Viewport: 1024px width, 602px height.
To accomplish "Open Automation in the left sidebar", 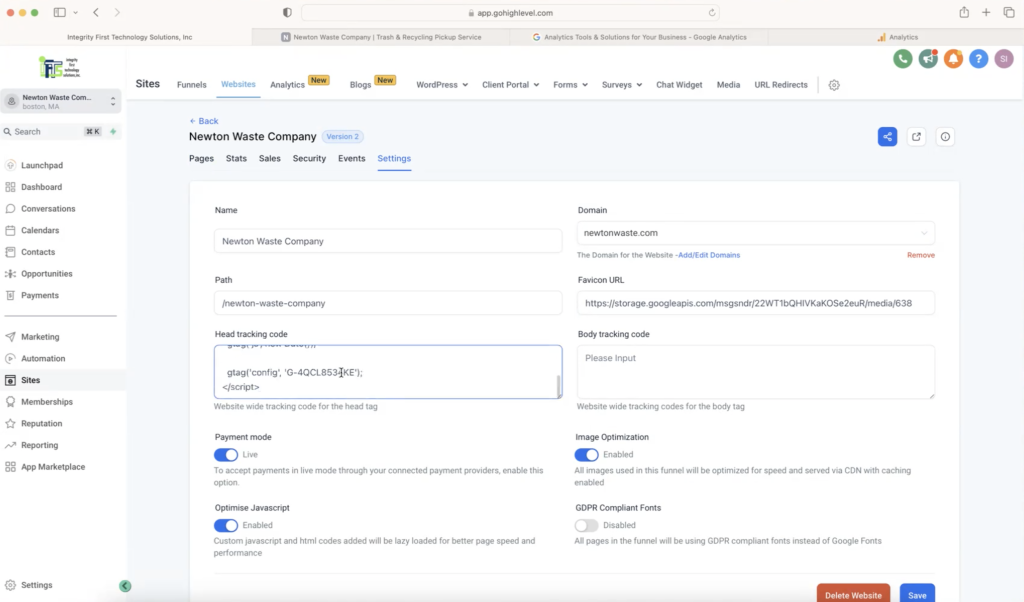I will [43, 359].
